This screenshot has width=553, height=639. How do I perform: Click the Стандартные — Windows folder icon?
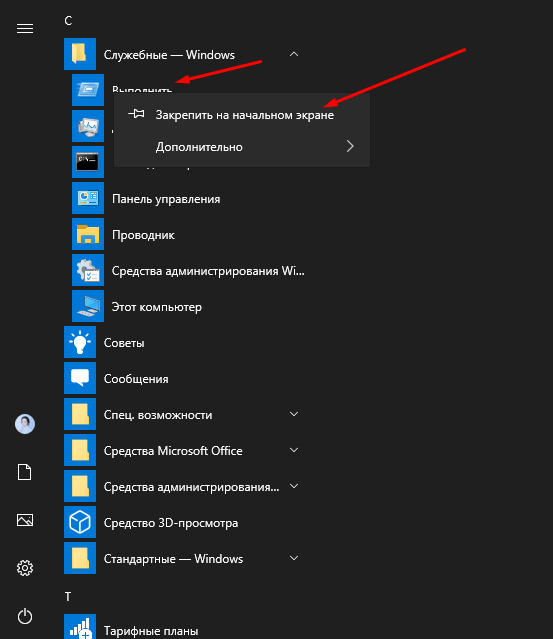(x=80, y=558)
